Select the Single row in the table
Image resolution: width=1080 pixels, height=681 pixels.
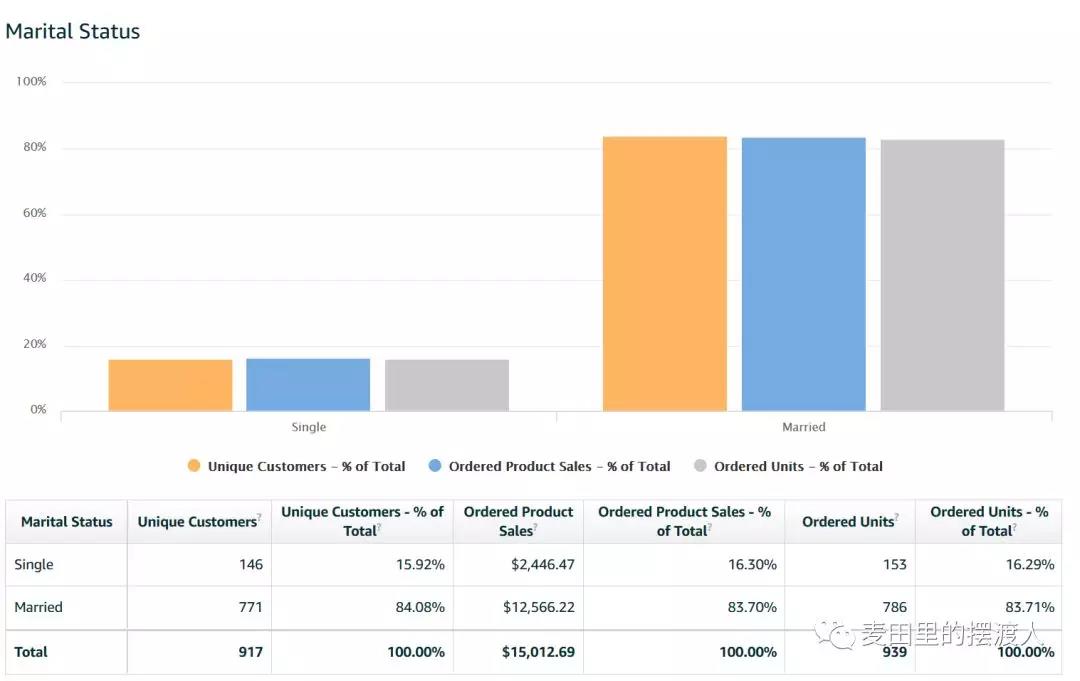pos(34,564)
